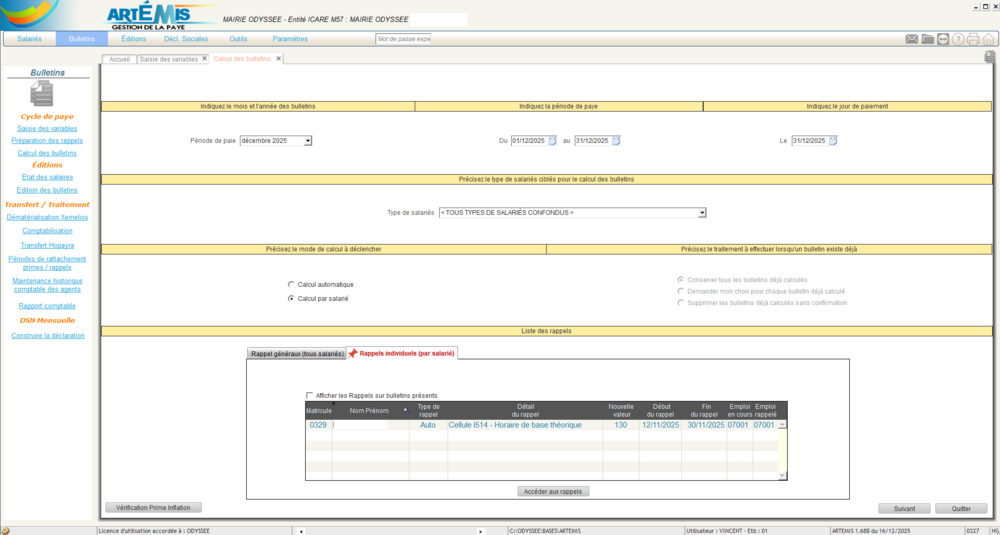Open the mail envelope icon in toolbar
The image size is (1000, 535).
click(x=912, y=39)
